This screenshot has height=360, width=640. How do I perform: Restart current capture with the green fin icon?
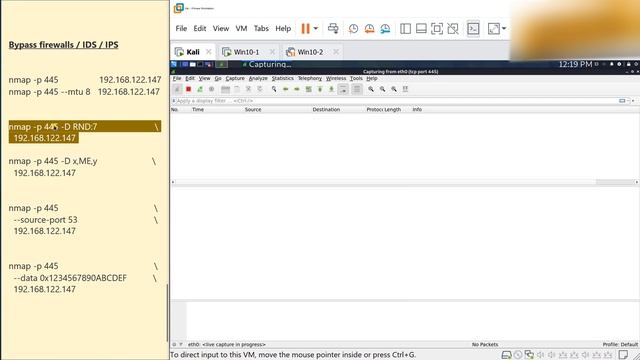tap(200, 89)
